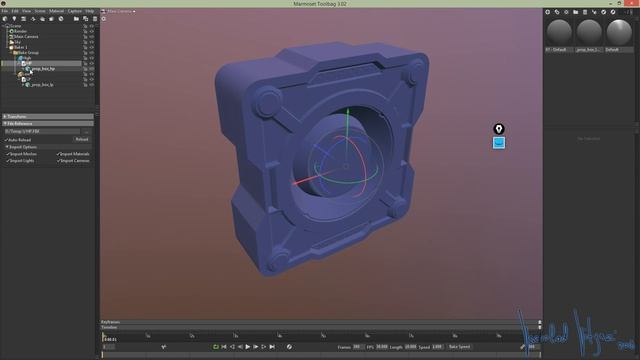Toggle Import Materials checkbox
The height and width of the screenshot is (360, 640).
(58, 154)
